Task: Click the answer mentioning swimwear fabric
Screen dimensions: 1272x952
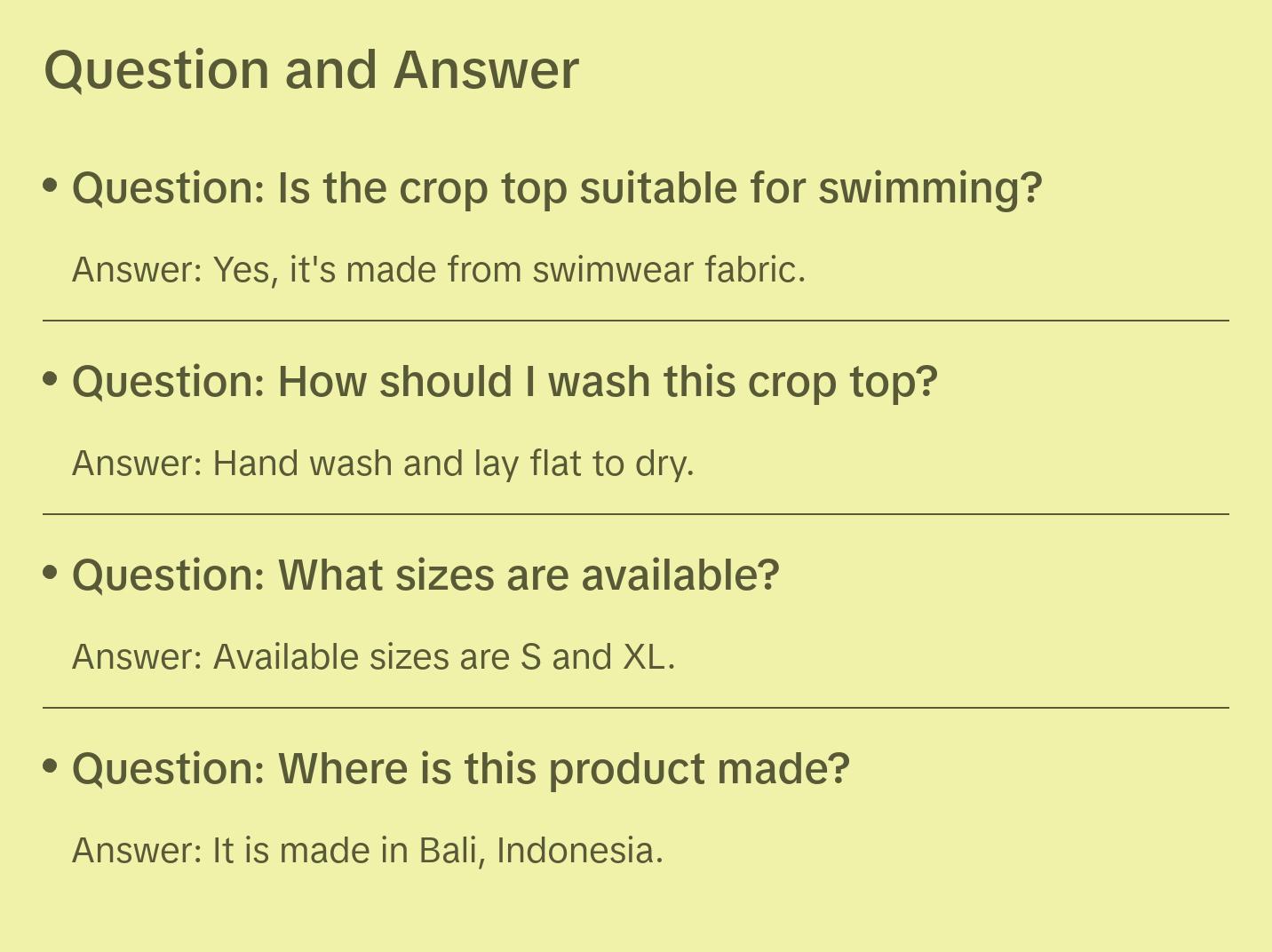Action: pos(439,269)
